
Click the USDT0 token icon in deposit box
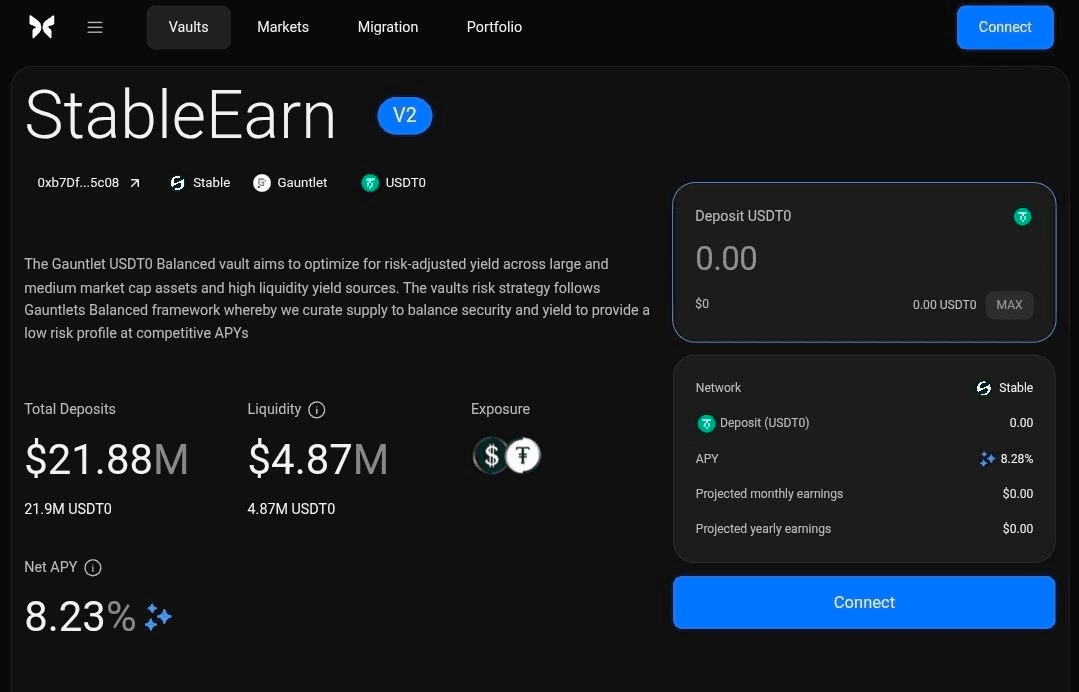click(1023, 217)
